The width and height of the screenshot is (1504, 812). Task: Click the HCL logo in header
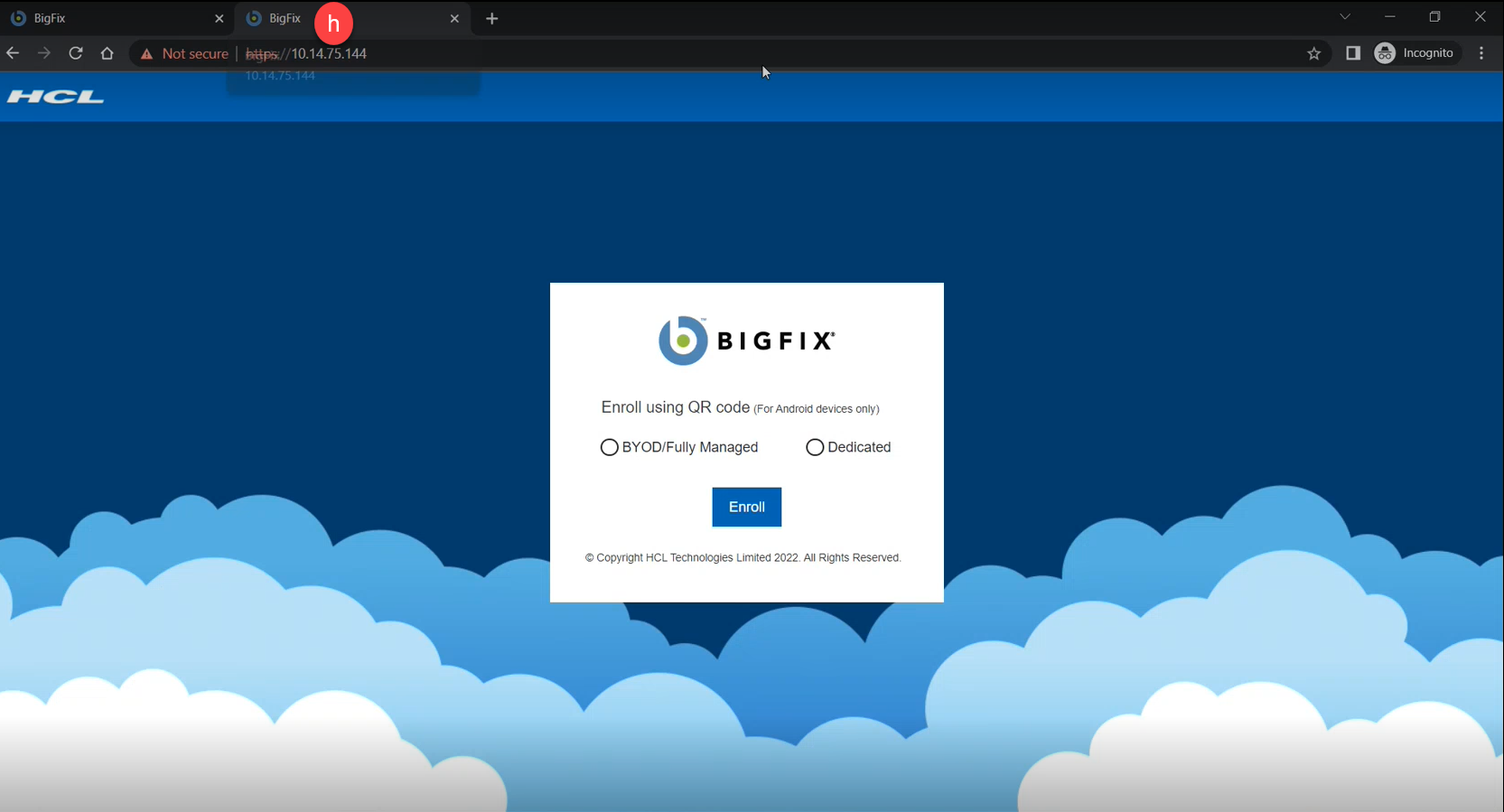point(55,97)
